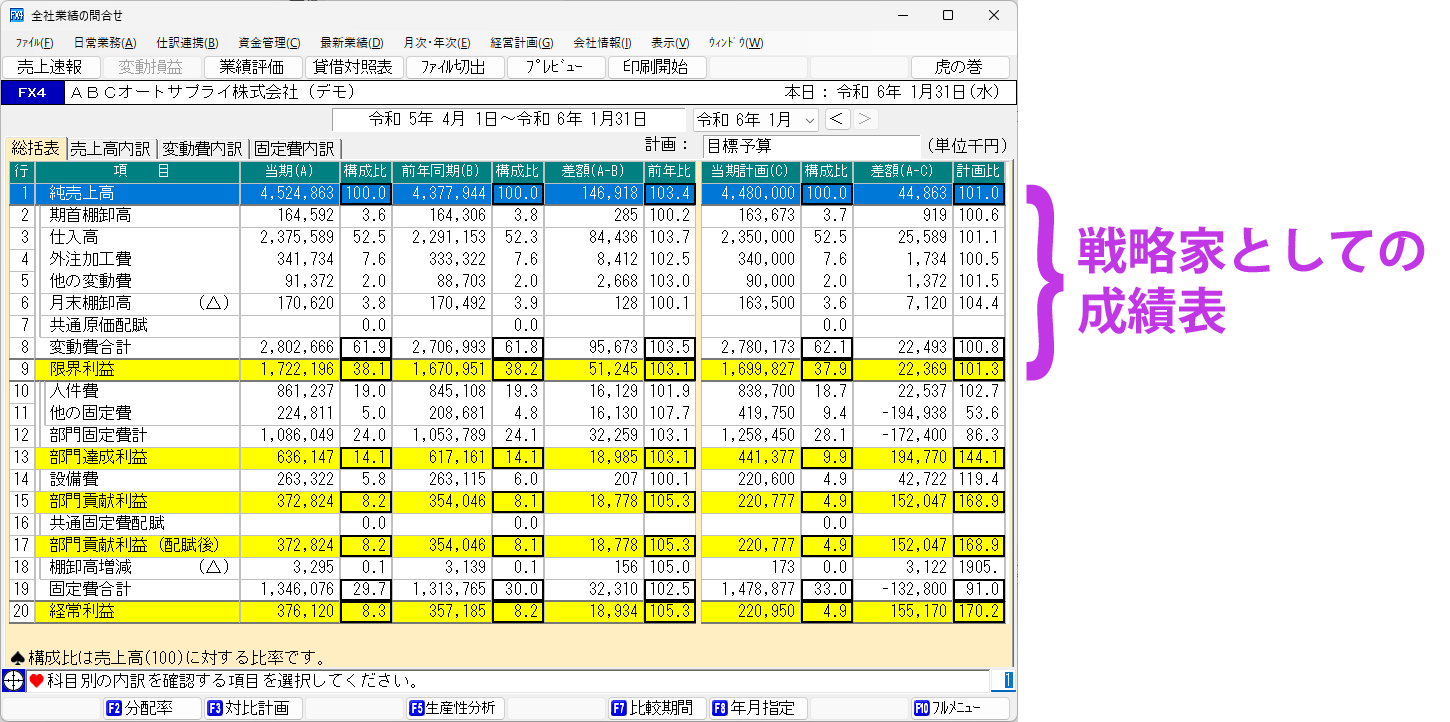Screen dimensions: 1450x722
Task: Click the blue info icon at status bar right
Action: pos(1003,681)
